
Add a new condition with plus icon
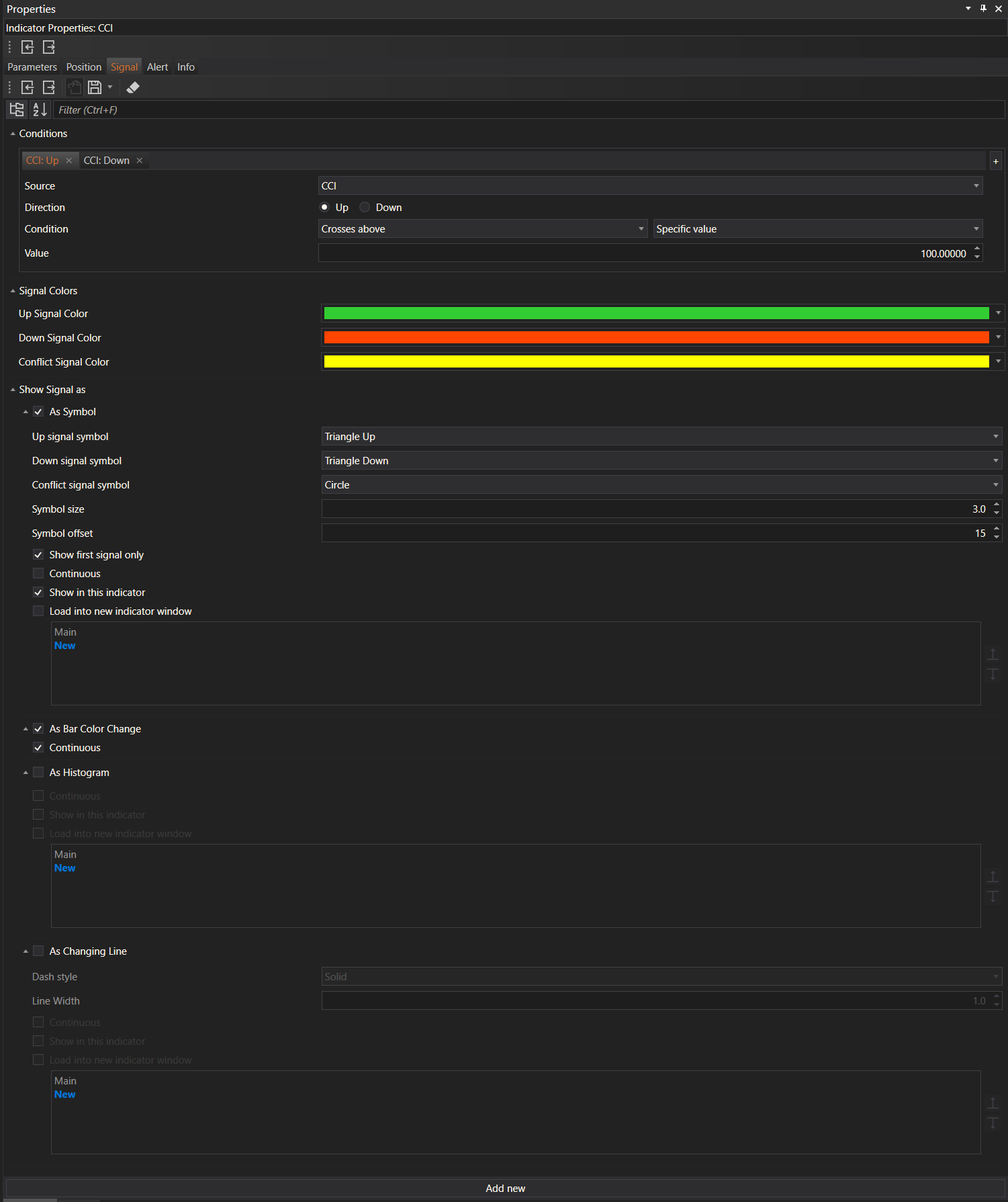coord(995,161)
